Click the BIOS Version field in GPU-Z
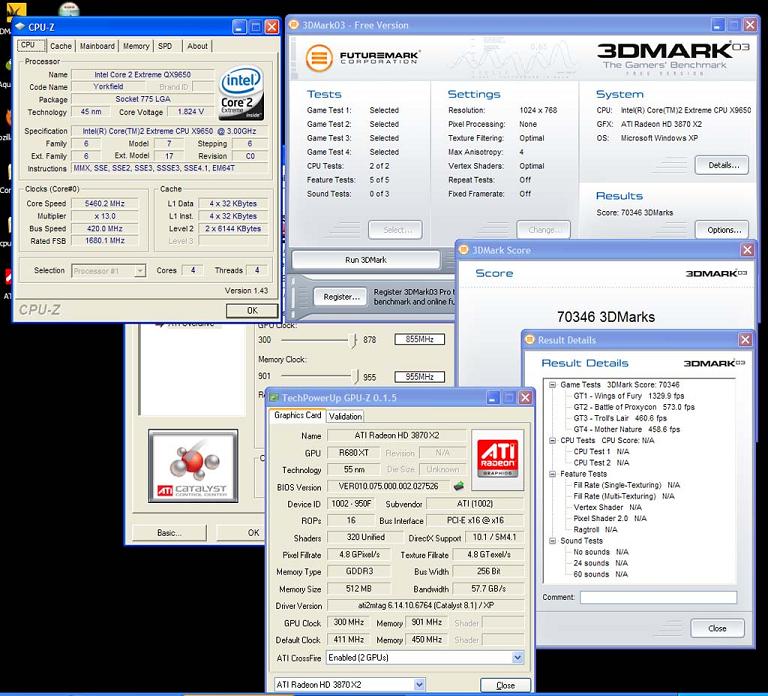Viewport: 768px width, 696px height. coord(388,486)
